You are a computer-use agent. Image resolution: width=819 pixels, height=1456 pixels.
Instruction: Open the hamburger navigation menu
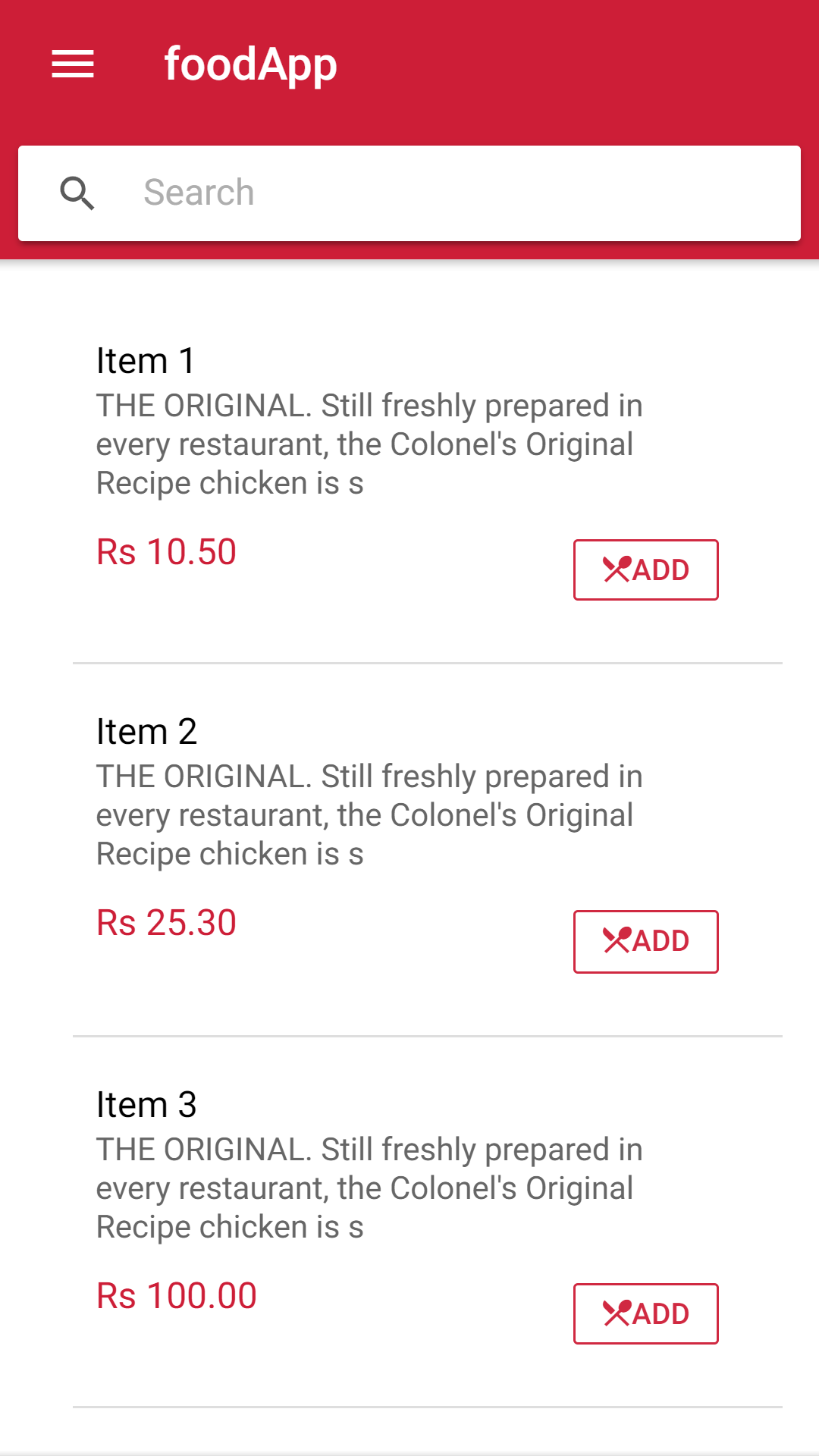click(x=73, y=64)
